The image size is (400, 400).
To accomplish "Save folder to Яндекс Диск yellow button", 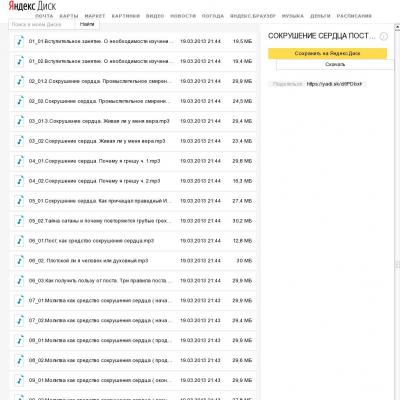I will pos(327,53).
